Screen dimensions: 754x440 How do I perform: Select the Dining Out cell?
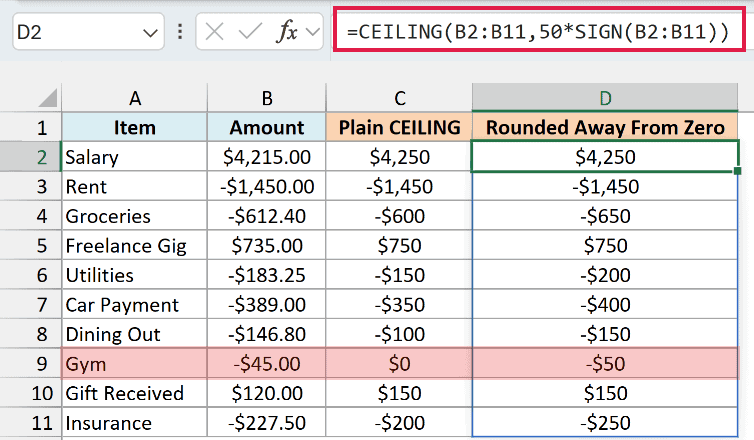[135, 334]
